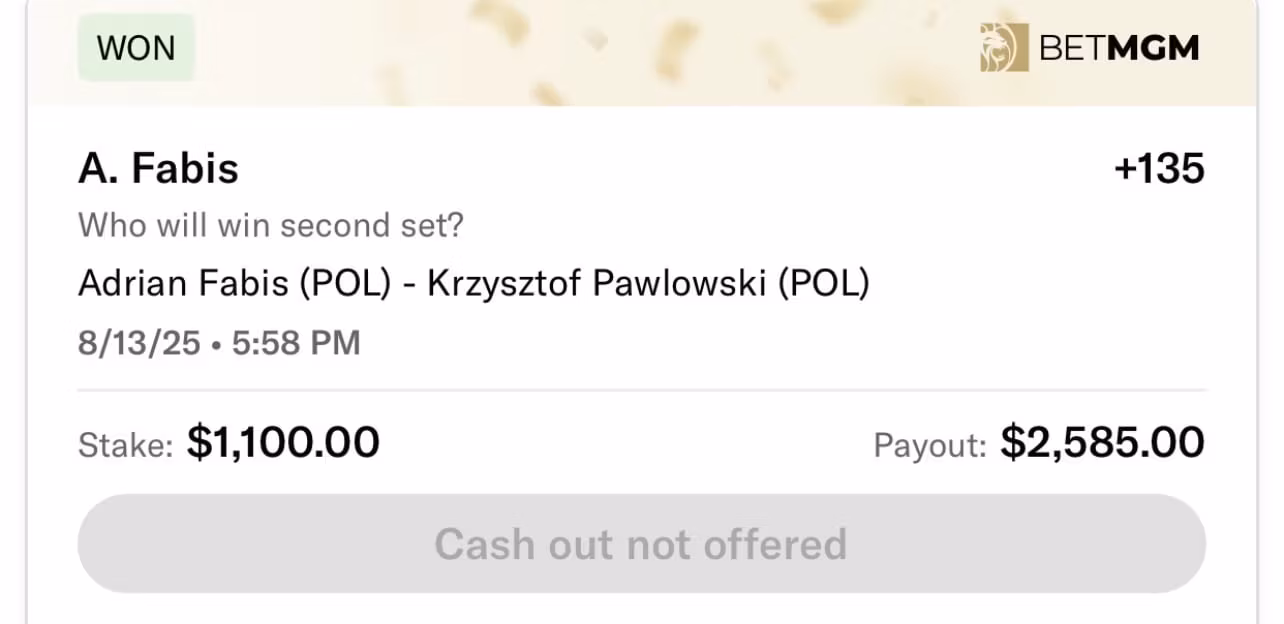The width and height of the screenshot is (1284, 624).
Task: Click the 'Who will win second set?' market text
Action: pyautogui.click(x=271, y=225)
